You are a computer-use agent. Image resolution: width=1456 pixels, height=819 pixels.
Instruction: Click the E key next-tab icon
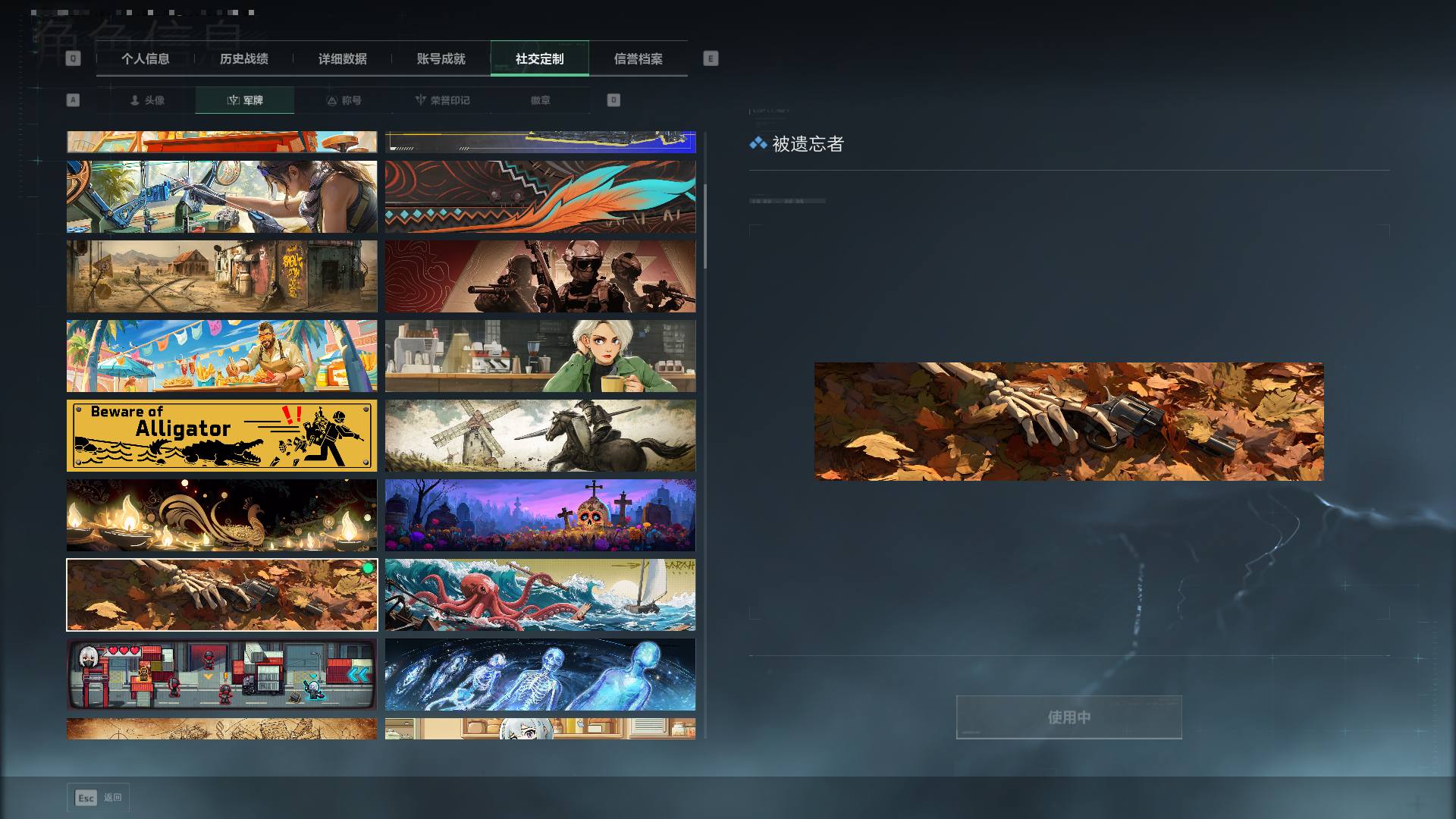tap(711, 58)
